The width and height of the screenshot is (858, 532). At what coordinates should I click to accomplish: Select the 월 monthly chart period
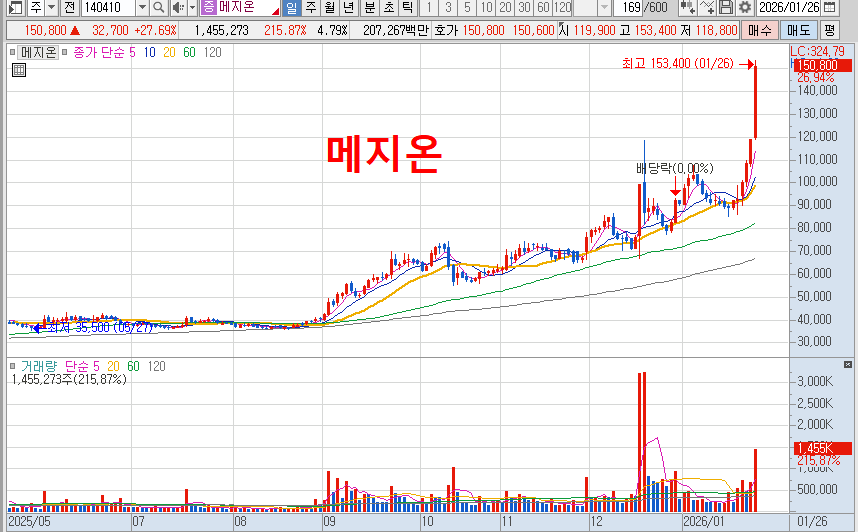tap(329, 8)
